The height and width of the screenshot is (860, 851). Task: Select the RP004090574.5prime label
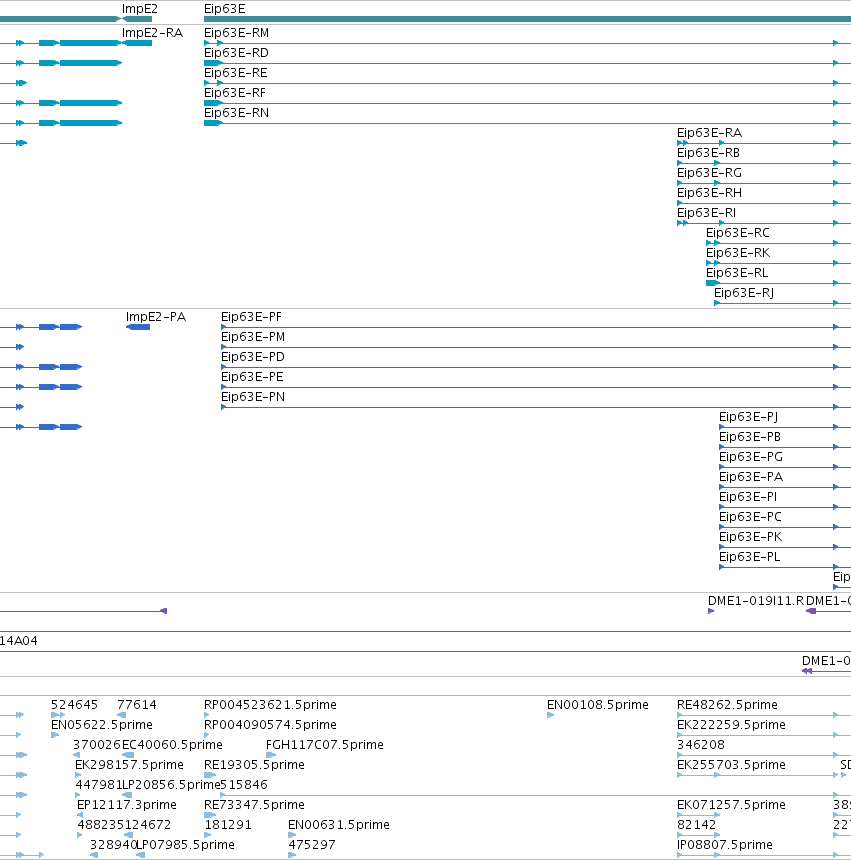[270, 725]
